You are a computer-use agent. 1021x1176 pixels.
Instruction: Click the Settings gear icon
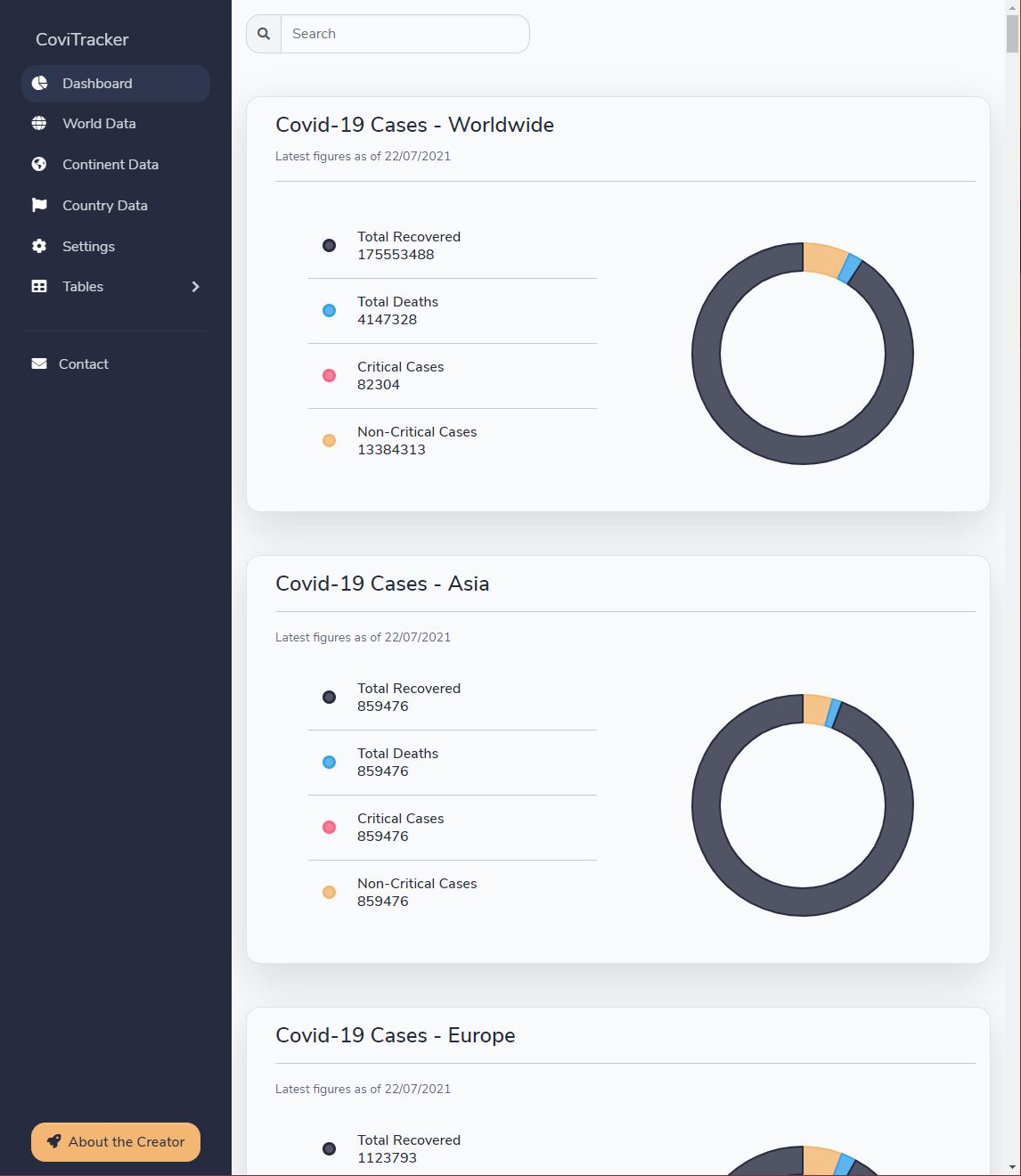click(x=39, y=246)
